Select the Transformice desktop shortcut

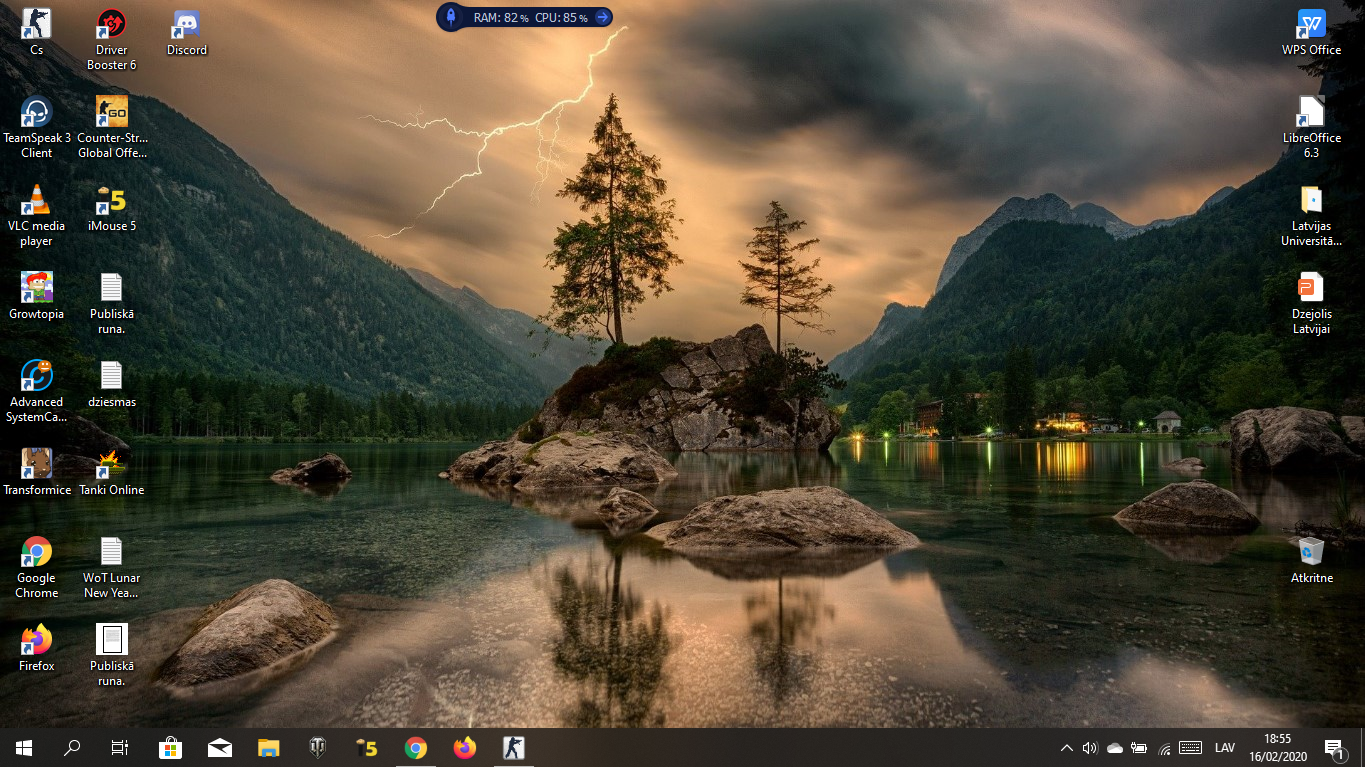click(x=37, y=472)
